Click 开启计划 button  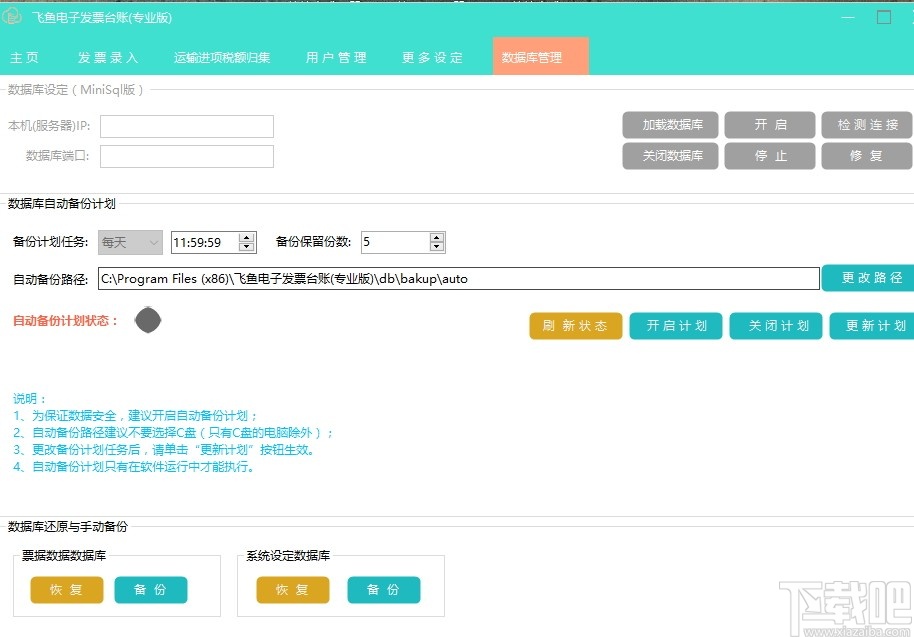(676, 326)
